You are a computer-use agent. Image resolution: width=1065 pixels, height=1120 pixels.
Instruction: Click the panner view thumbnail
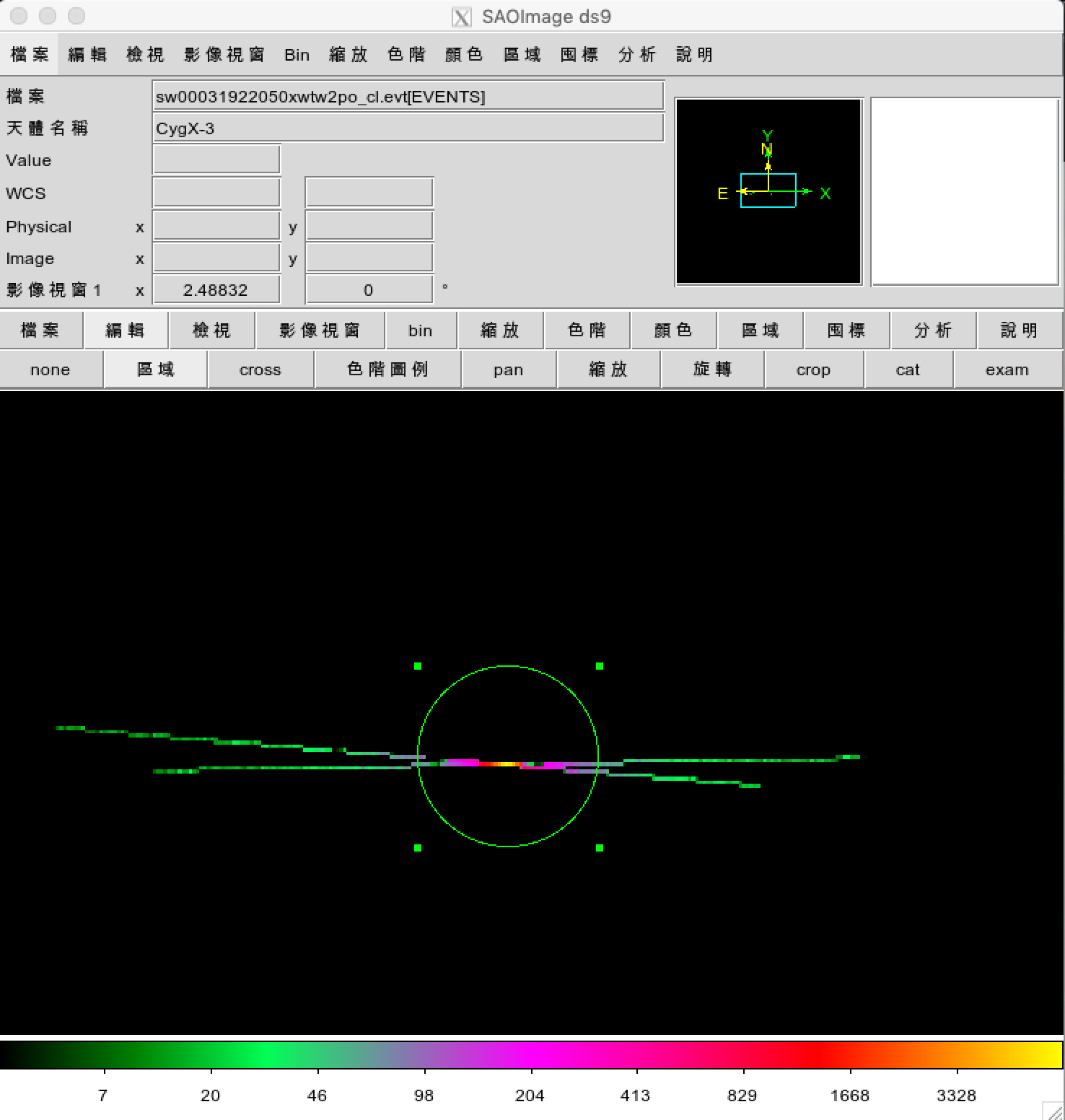tap(768, 191)
